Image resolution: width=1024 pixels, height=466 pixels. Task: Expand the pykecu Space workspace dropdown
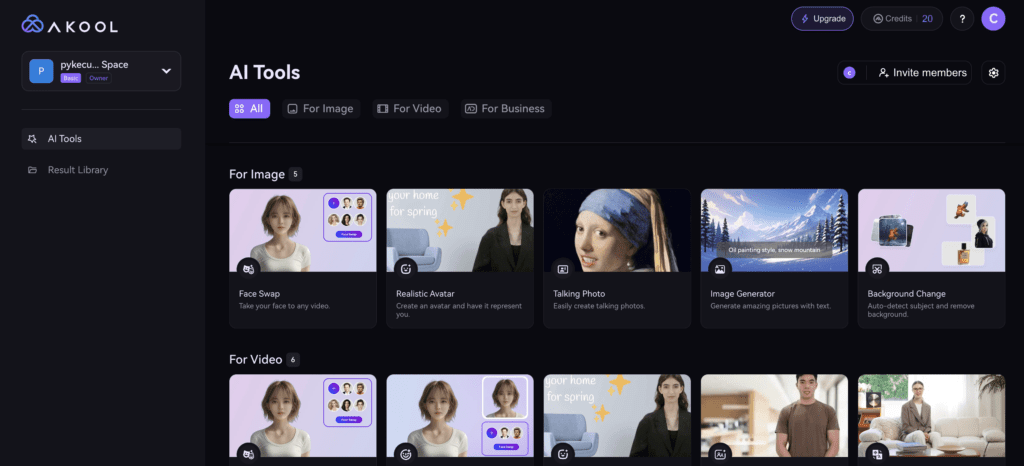tap(166, 71)
